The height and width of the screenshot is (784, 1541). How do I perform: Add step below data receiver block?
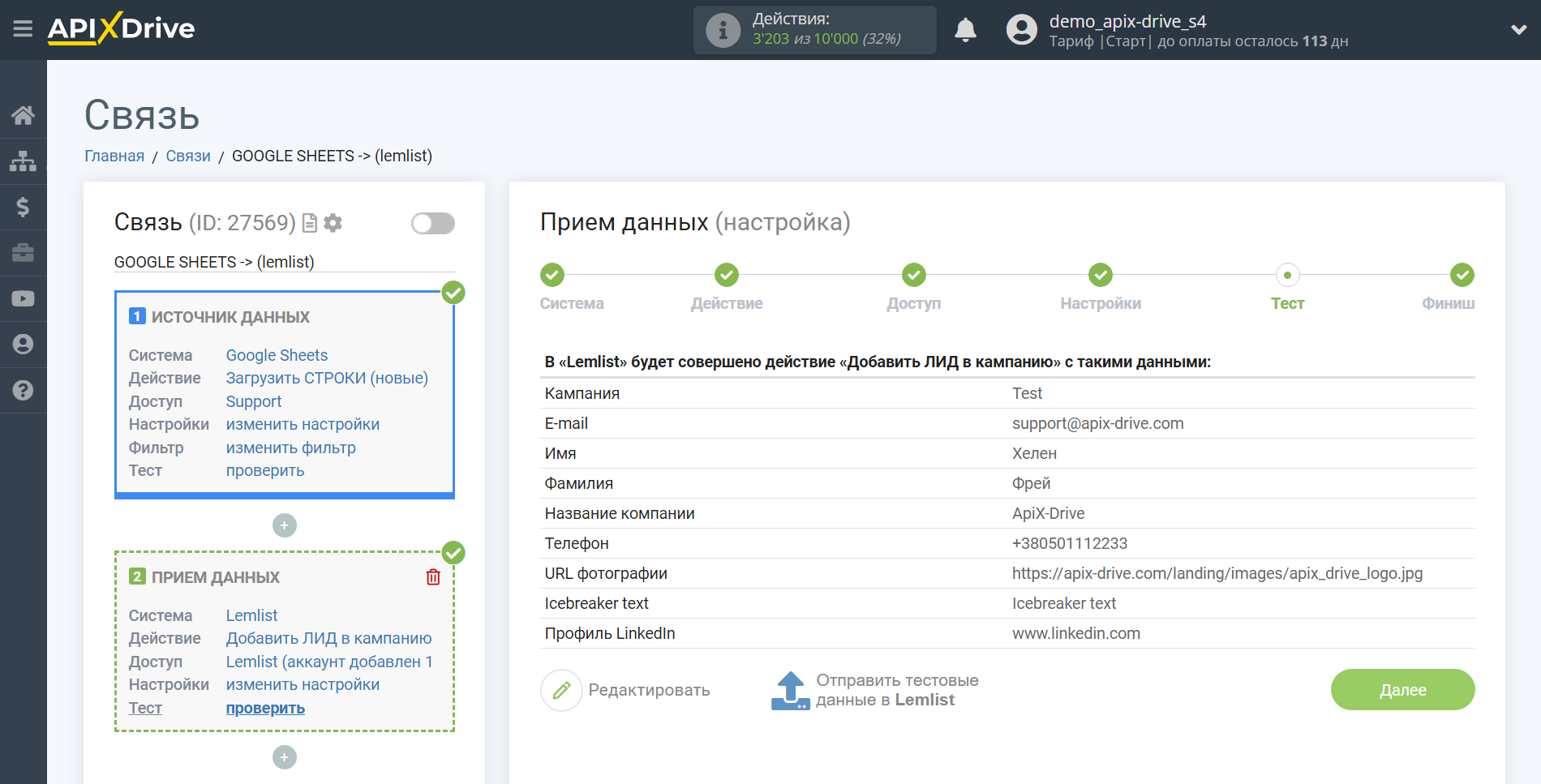(x=285, y=757)
